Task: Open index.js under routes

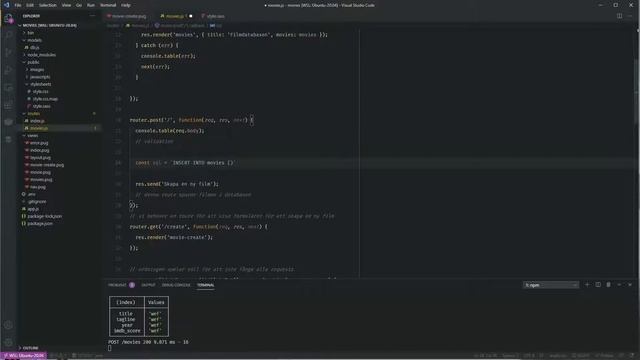Action: 37,121
